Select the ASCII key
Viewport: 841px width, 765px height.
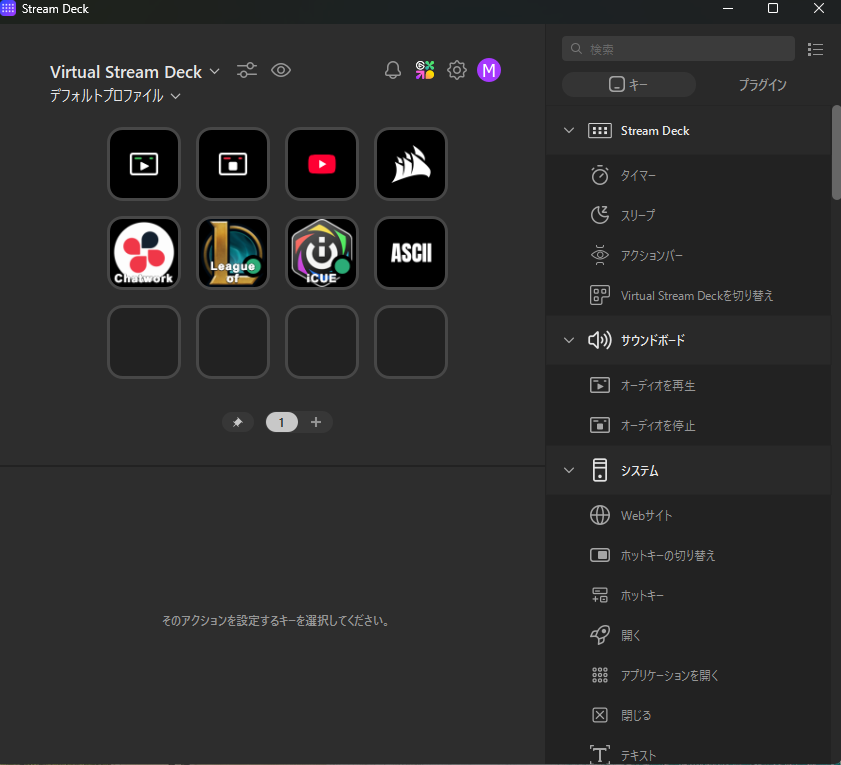[x=411, y=253]
